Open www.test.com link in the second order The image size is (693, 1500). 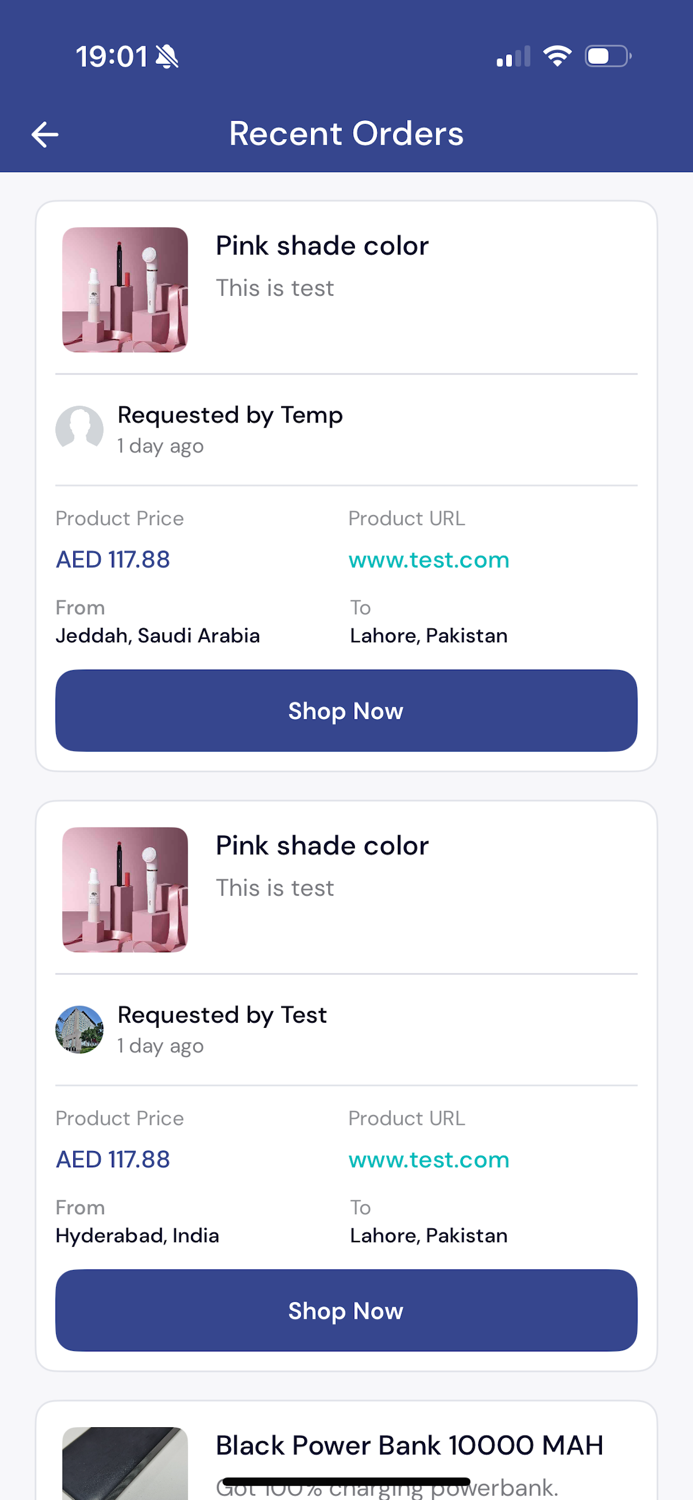tap(429, 1160)
